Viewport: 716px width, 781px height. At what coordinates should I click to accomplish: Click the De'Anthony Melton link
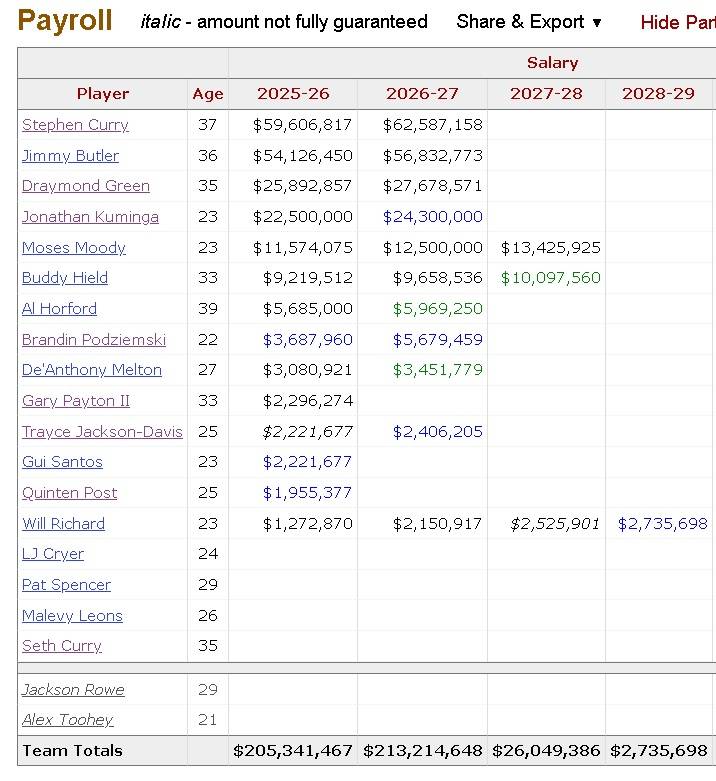point(92,370)
